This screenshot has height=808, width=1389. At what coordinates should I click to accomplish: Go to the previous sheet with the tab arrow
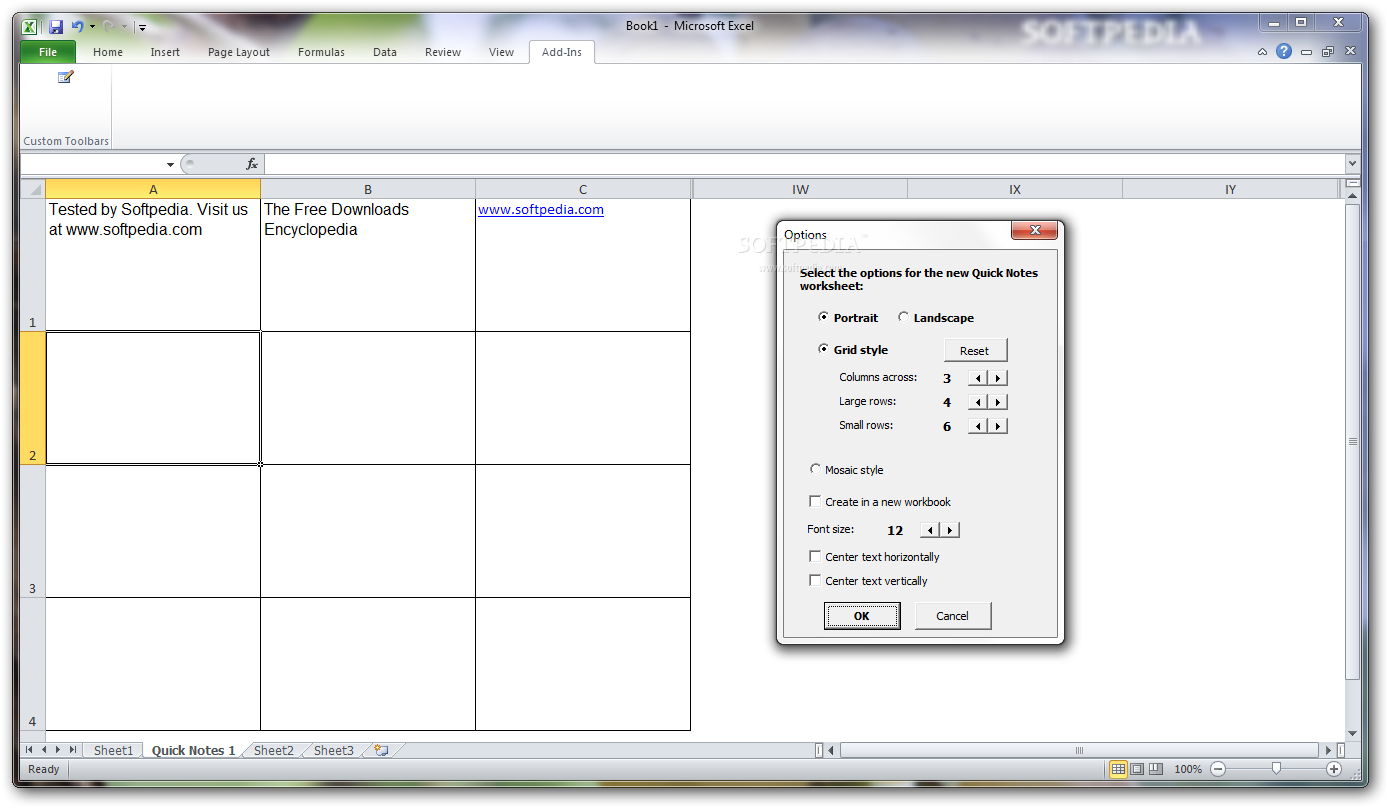click(x=44, y=750)
